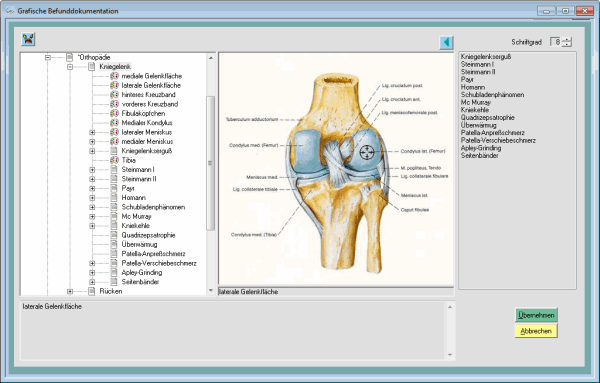
Task: Click document icon of Orthopädie node
Action: click(x=69, y=57)
